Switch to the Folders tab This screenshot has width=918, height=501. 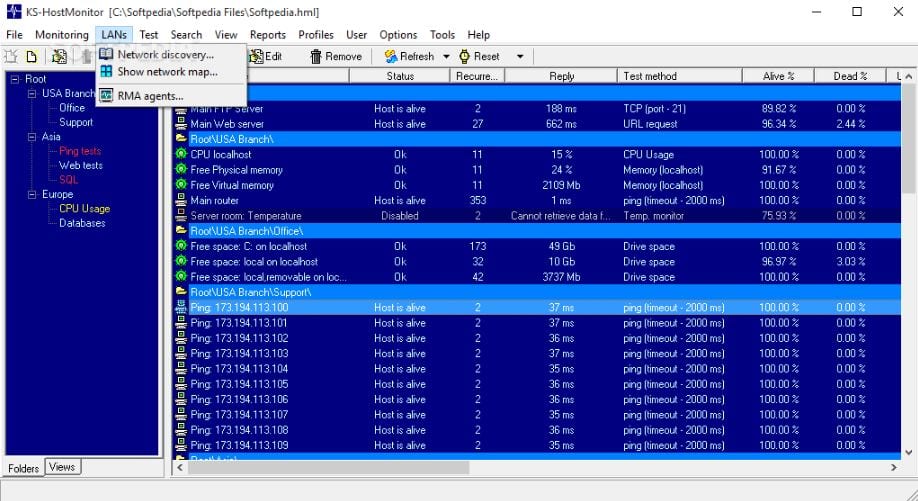(x=23, y=468)
